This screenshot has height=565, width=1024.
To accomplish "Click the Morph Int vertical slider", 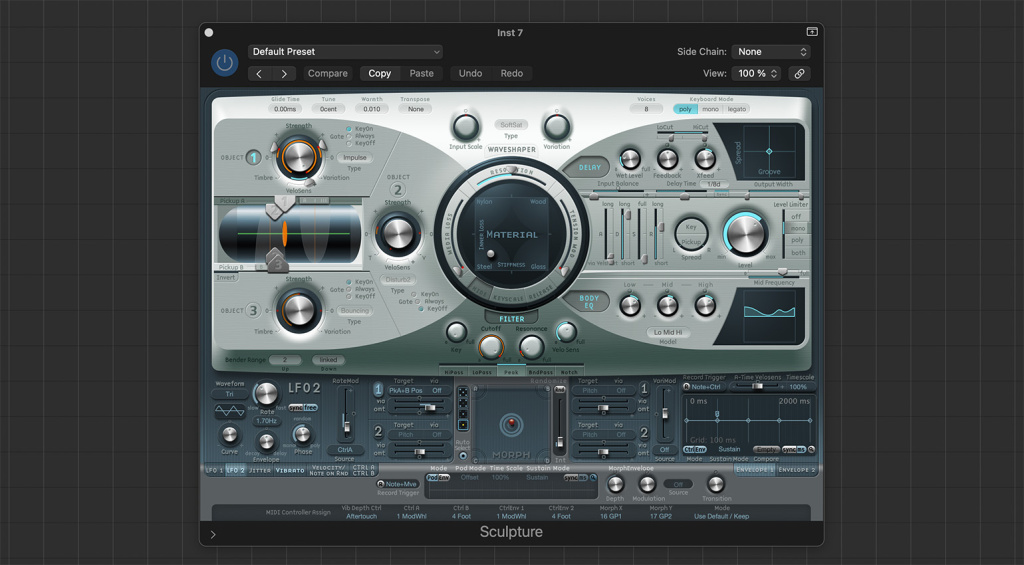I will [x=560, y=425].
